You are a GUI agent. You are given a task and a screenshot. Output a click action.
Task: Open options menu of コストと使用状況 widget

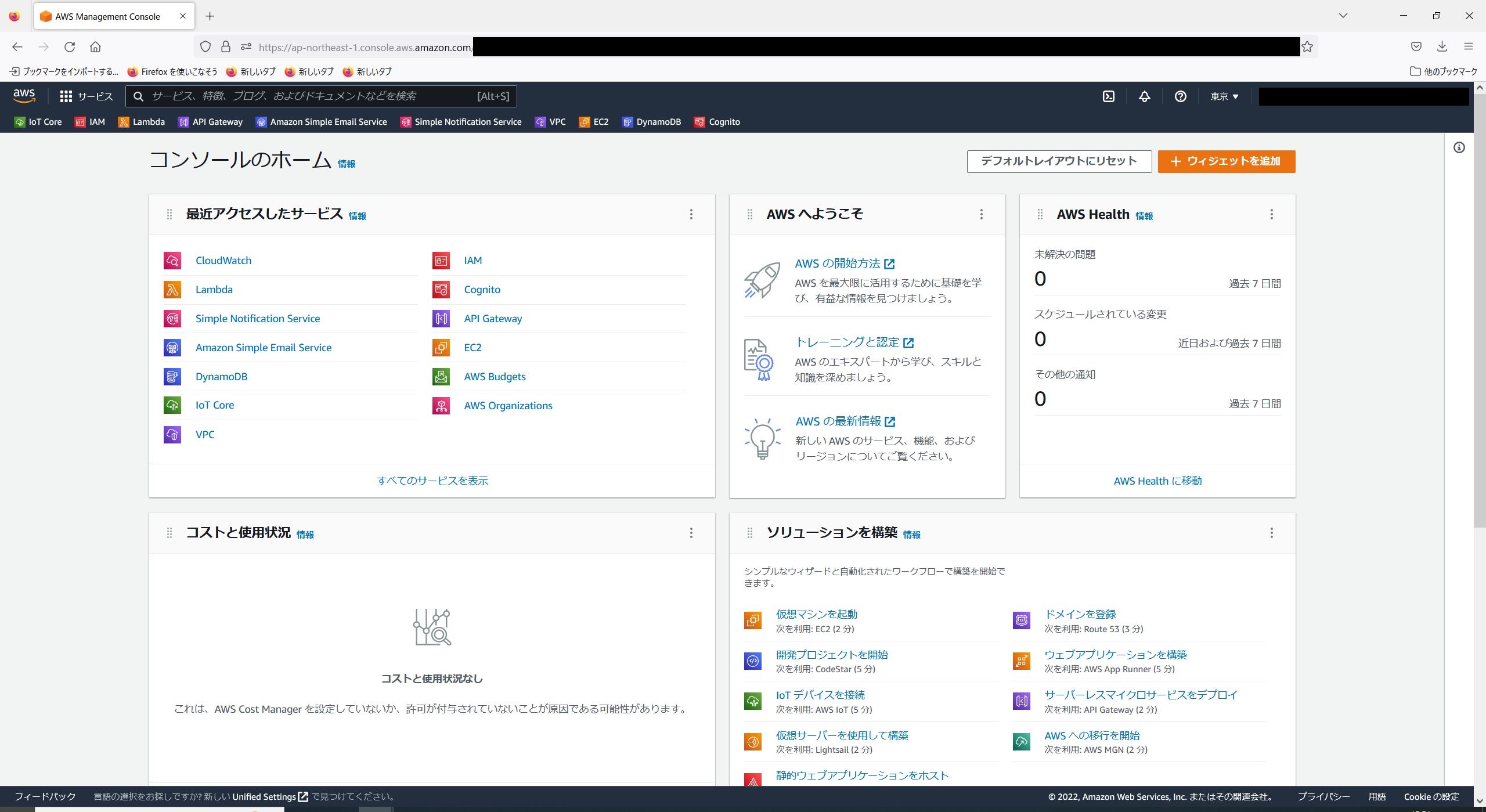691,533
